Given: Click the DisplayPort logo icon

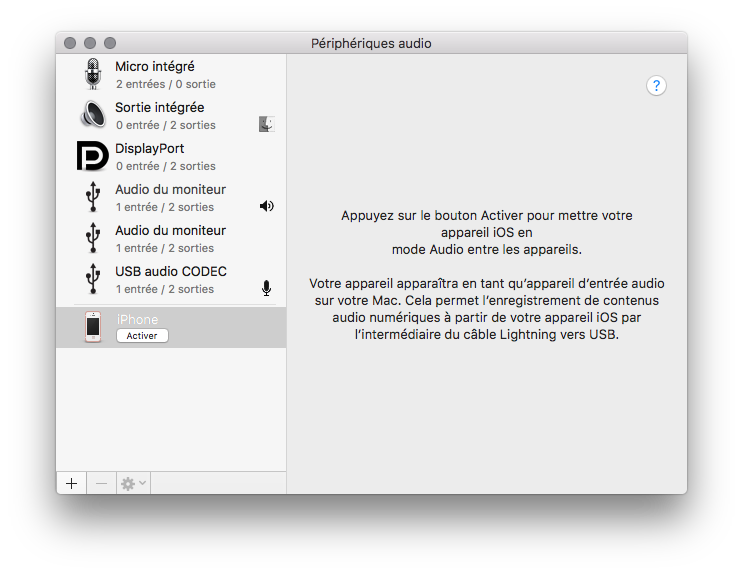Looking at the screenshot, I should pyautogui.click(x=93, y=157).
